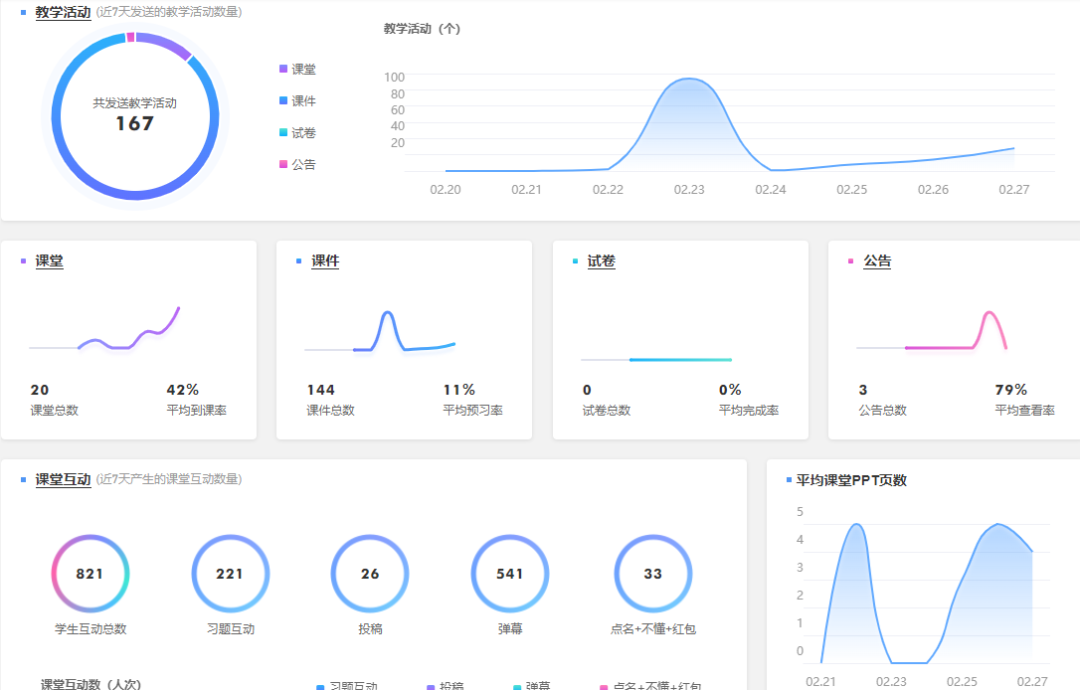Toggle the 课堂 legend item in the donut chart
The width and height of the screenshot is (1080, 690).
(x=298, y=69)
